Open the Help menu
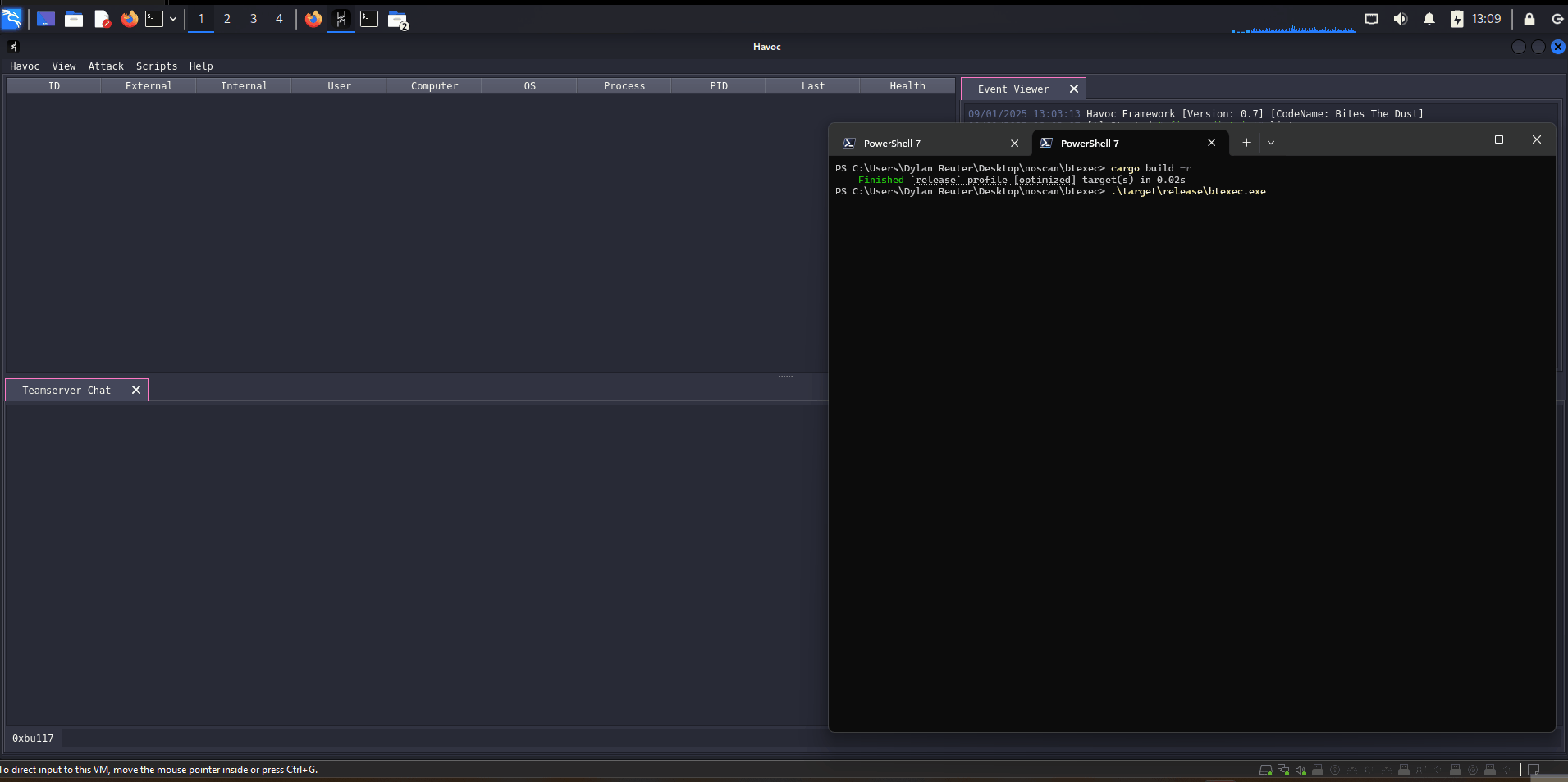 [201, 66]
